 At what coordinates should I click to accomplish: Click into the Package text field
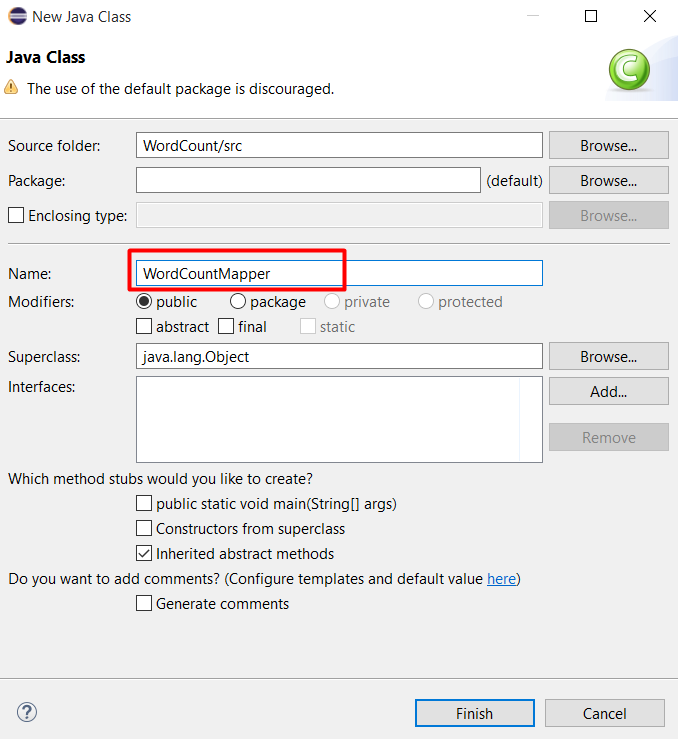(308, 180)
